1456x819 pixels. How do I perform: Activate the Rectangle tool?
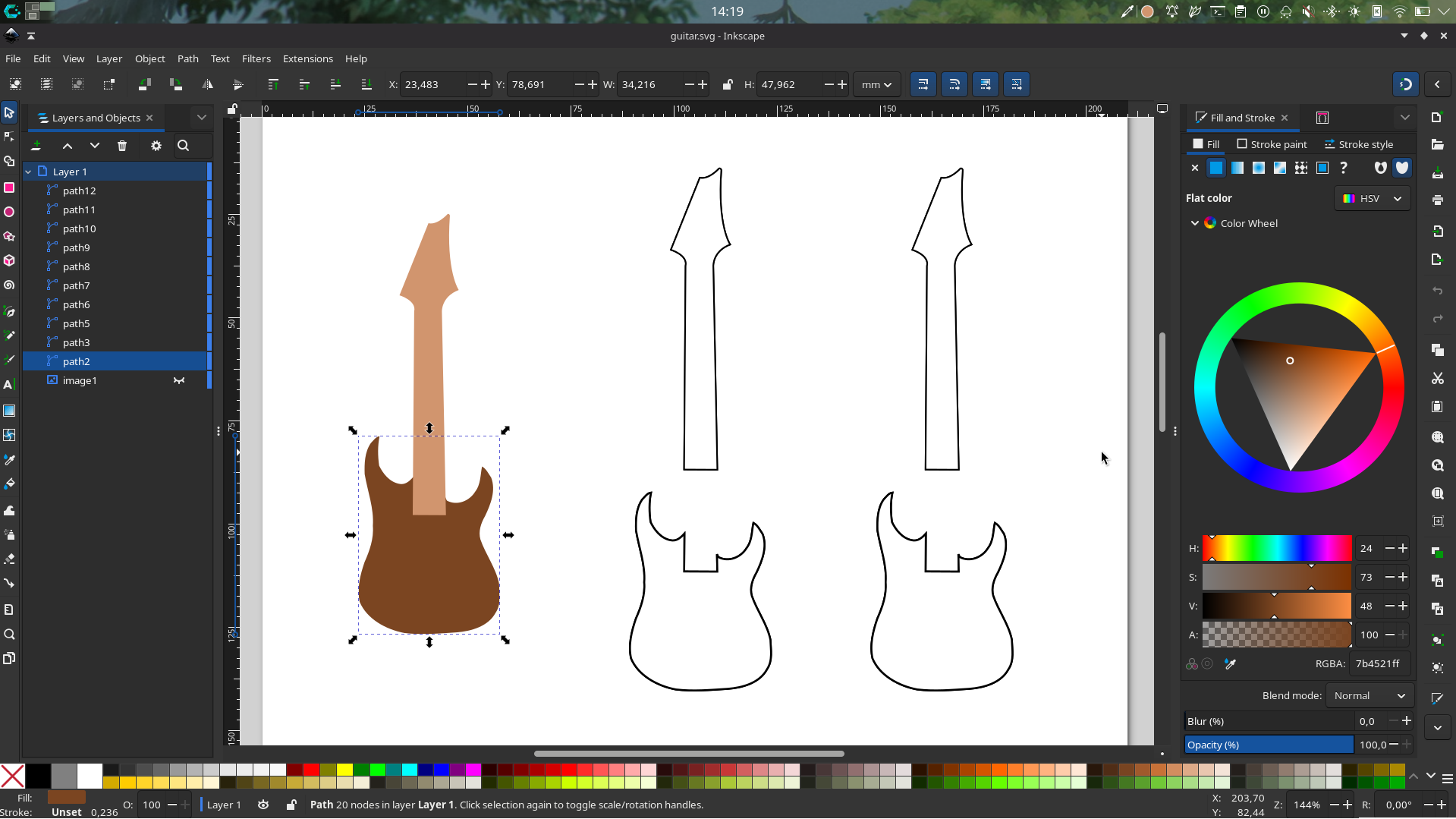(9, 187)
